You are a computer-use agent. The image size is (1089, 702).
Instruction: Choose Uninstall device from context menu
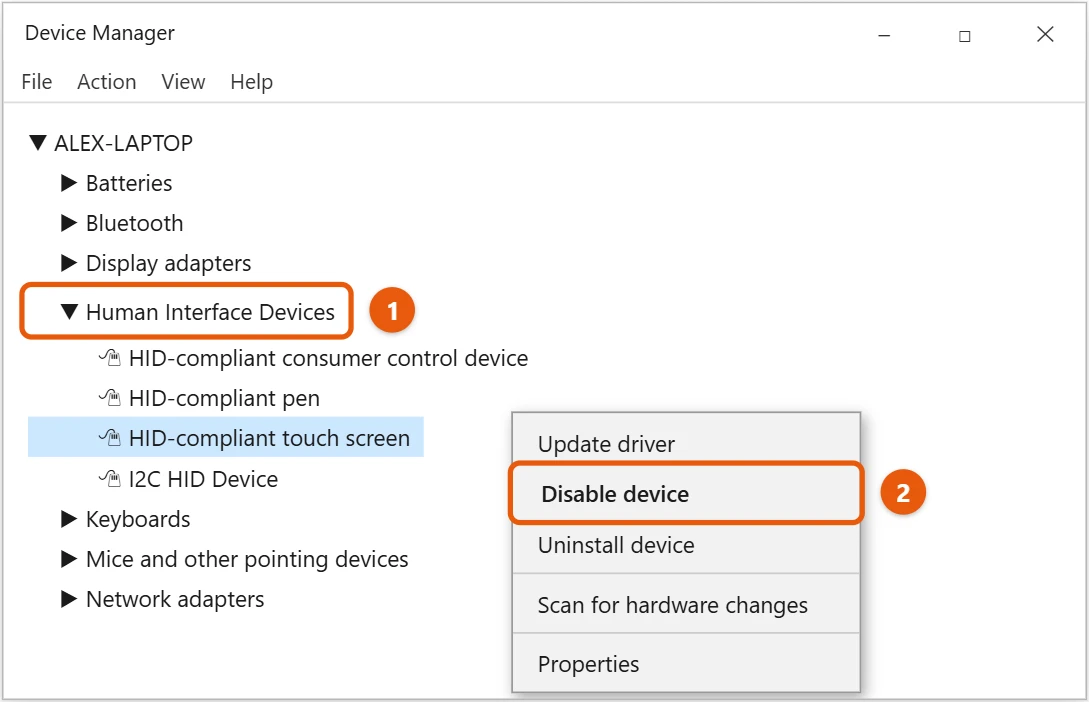[685, 546]
